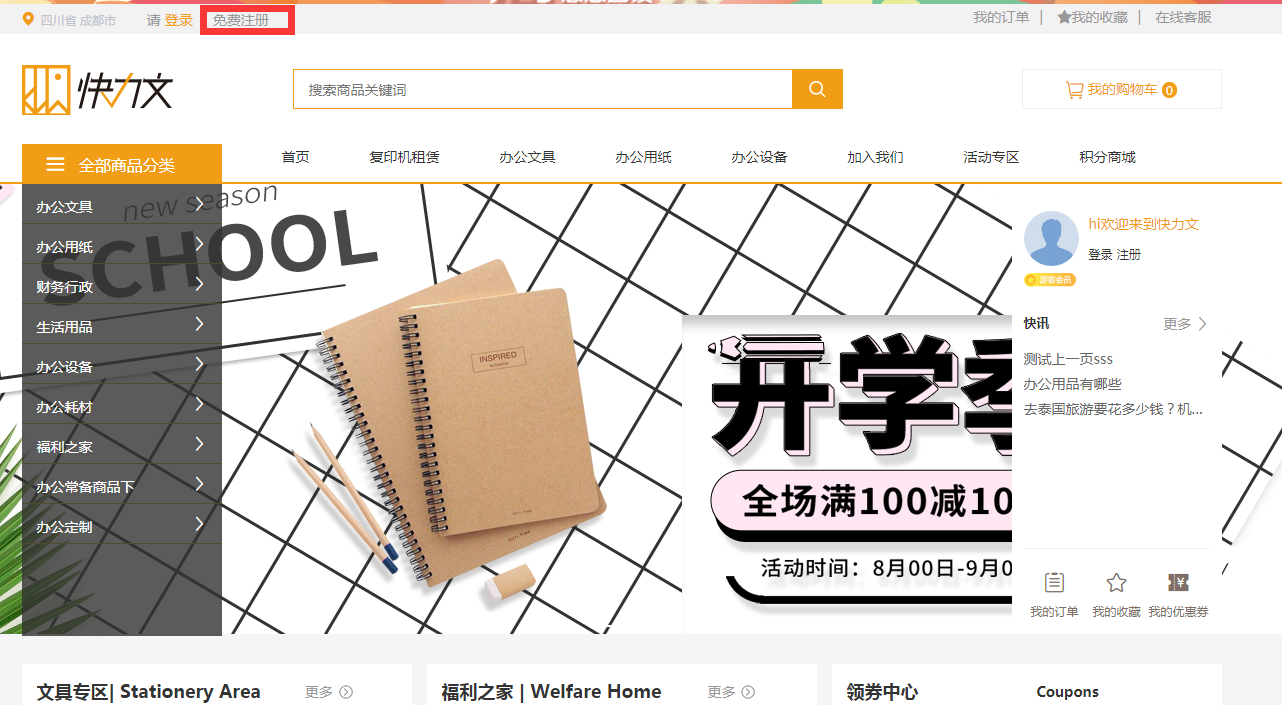
Task: Open the 积分商城 menu item
Action: [x=1107, y=157]
